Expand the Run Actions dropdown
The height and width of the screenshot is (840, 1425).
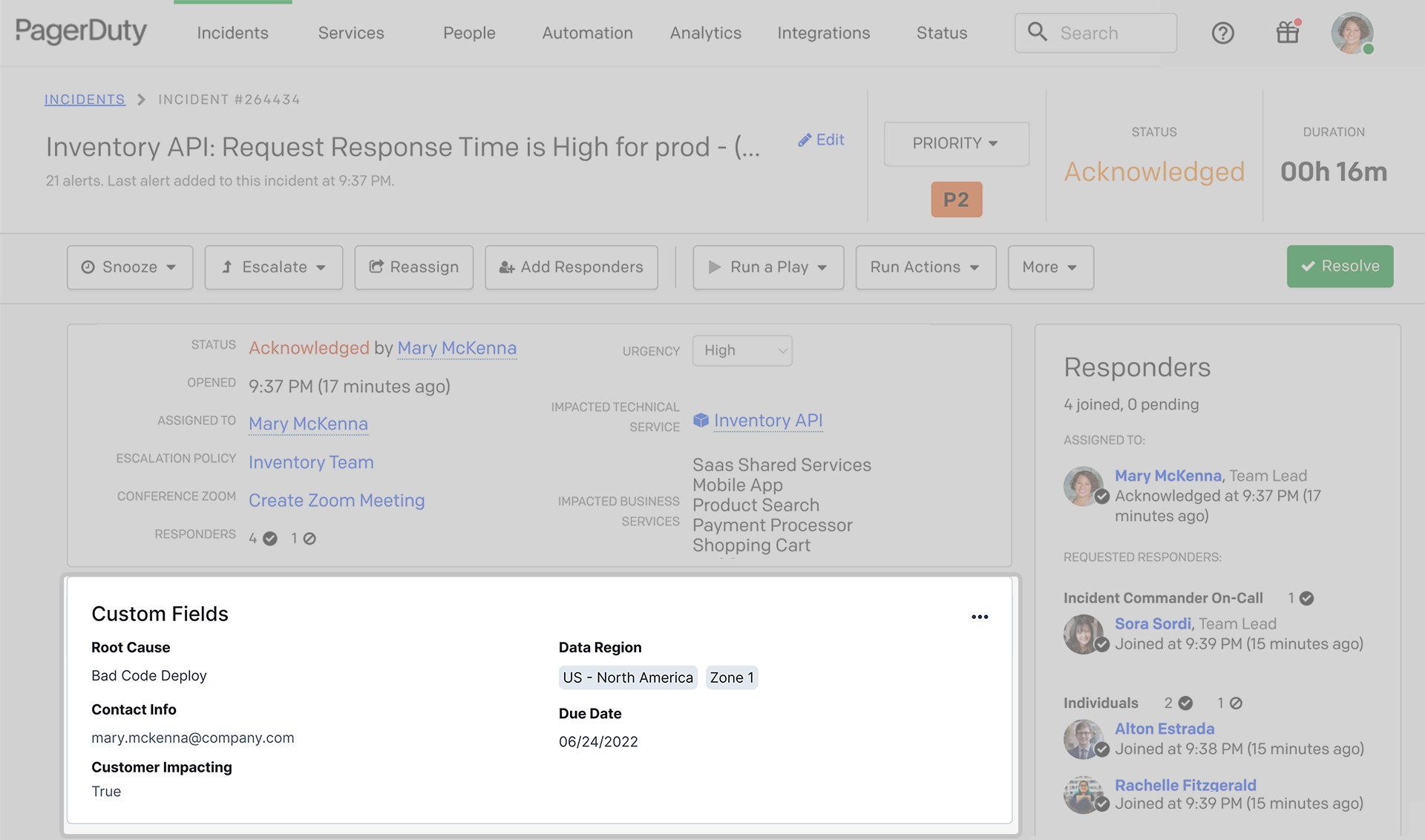coord(926,267)
